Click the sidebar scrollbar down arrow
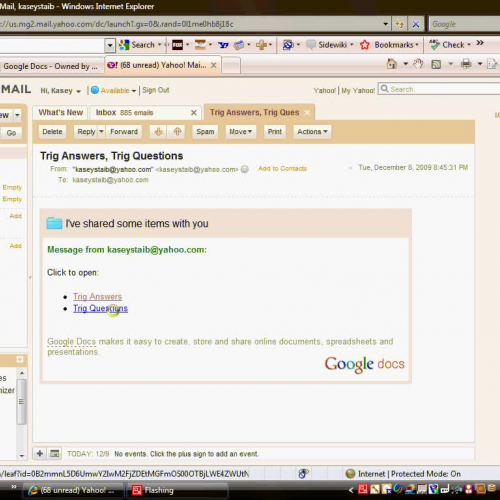500x500 pixels. point(22,456)
